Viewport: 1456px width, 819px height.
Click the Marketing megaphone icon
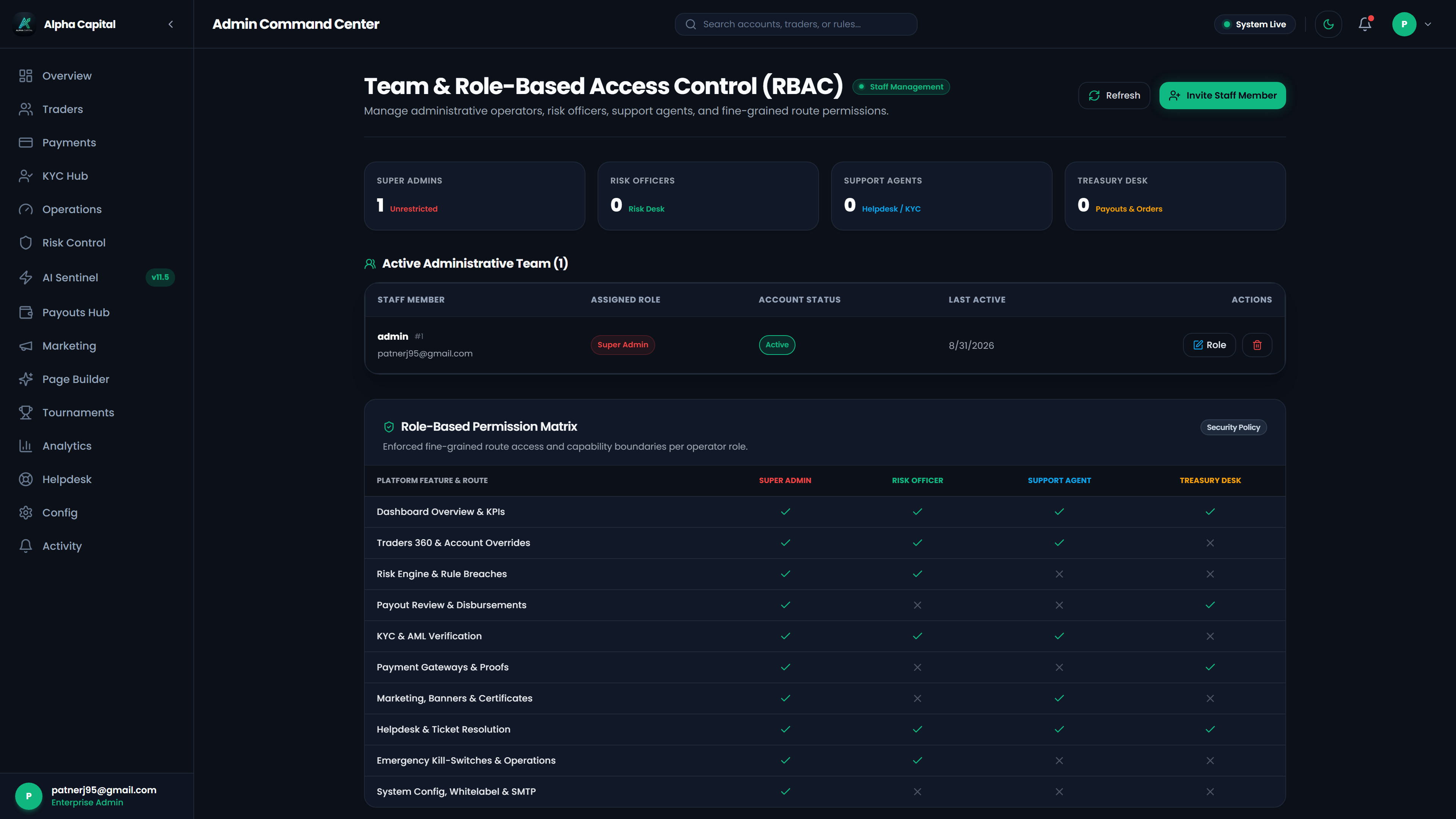point(25,346)
